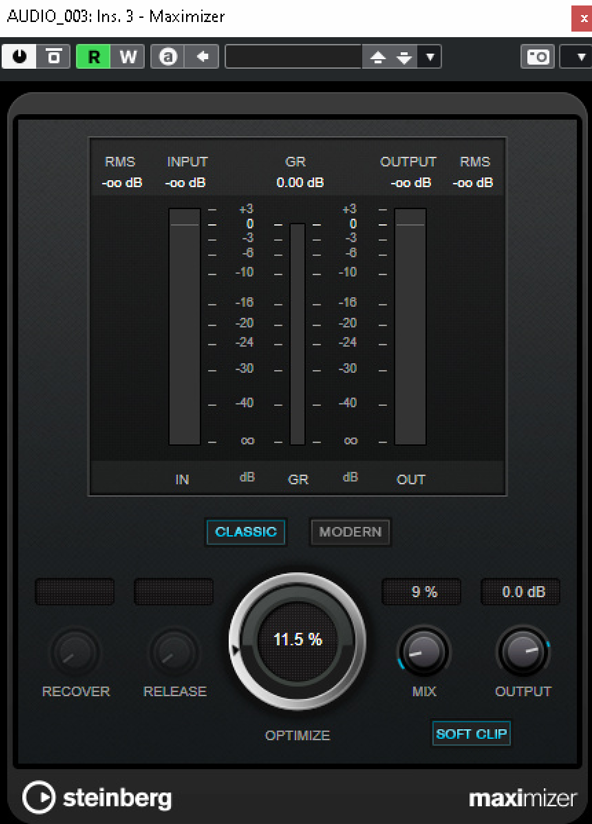Click the OUTPUT -oo dB readout
This screenshot has width=592, height=824.
click(411, 182)
